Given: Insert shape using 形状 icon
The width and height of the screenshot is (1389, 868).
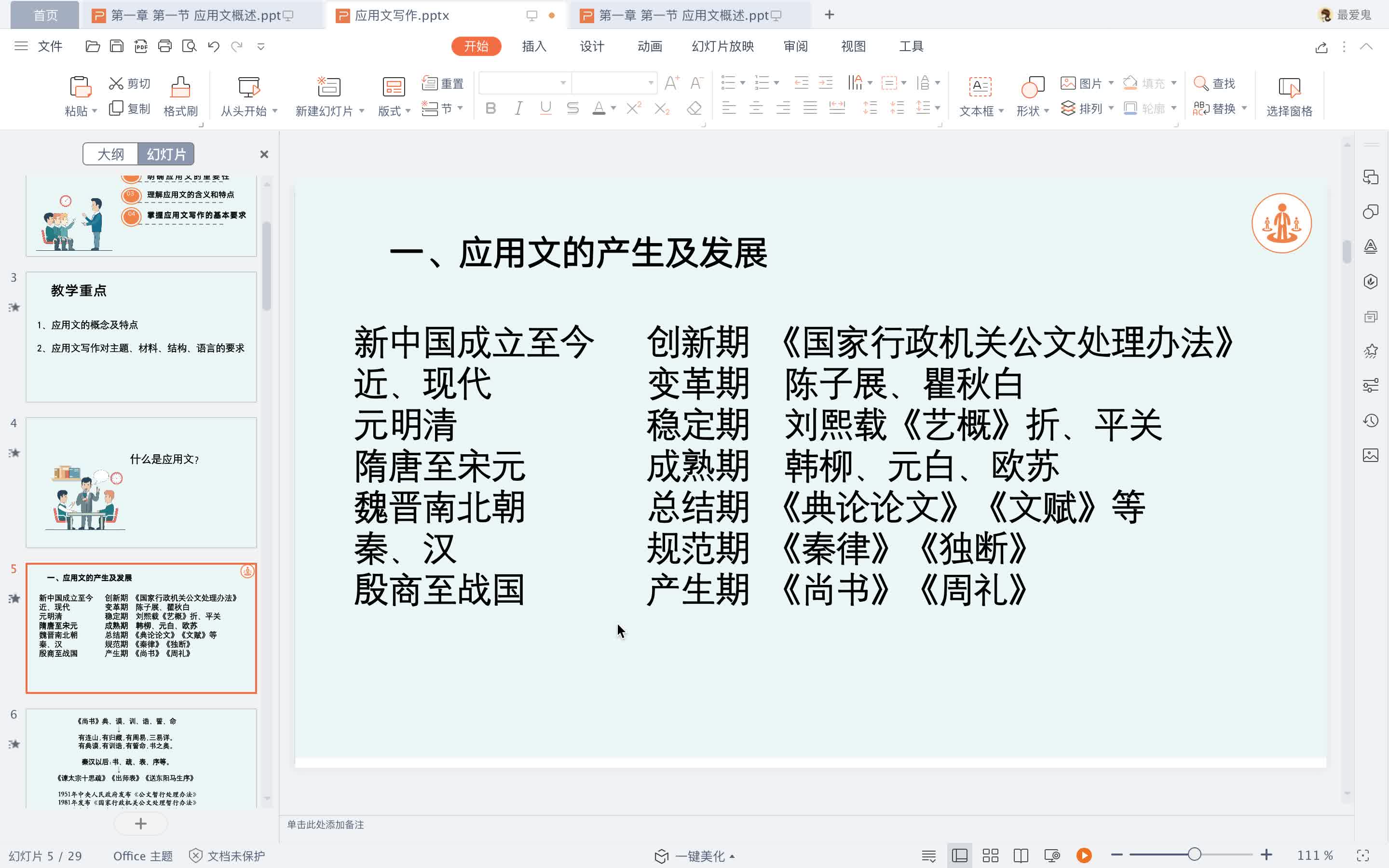Looking at the screenshot, I should 1033,87.
